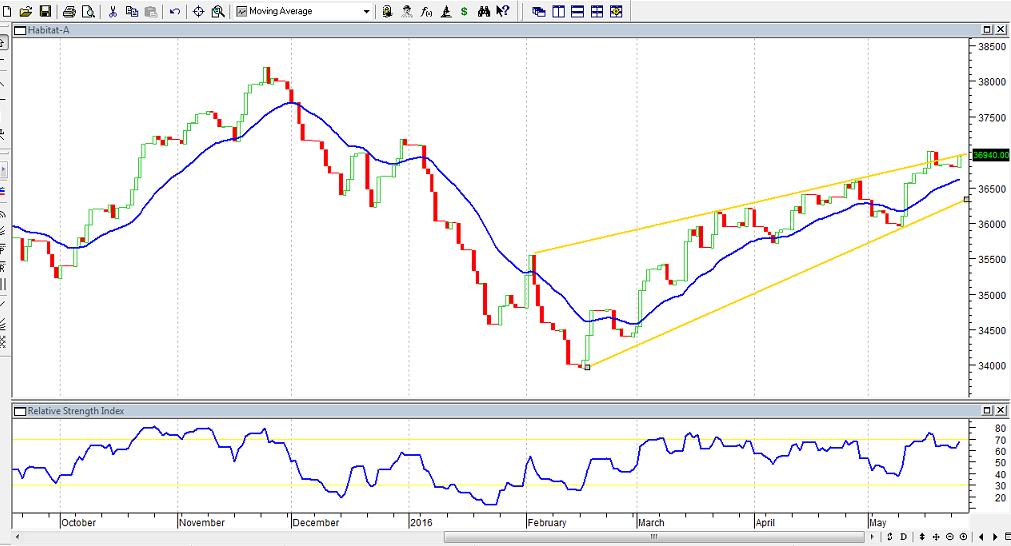
Task: Click the Save floppy disk icon
Action: point(44,12)
